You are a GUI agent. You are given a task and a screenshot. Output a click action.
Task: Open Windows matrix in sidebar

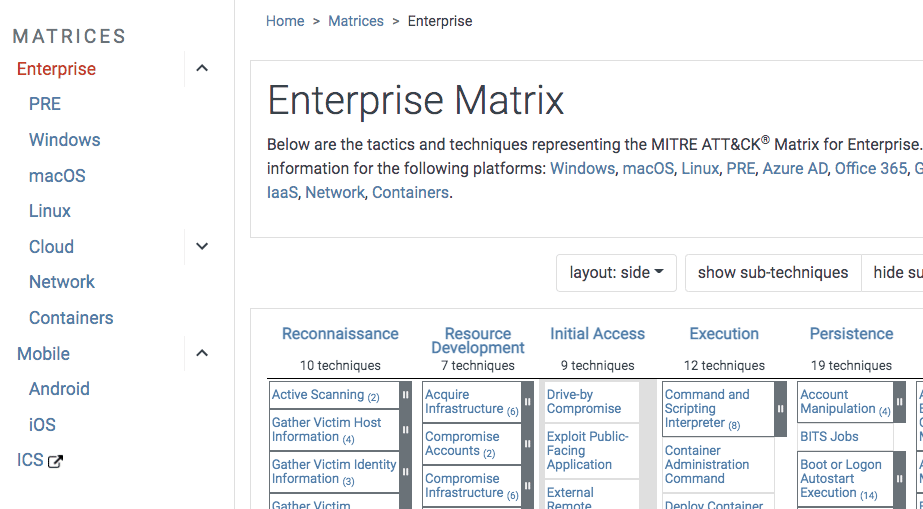coord(65,140)
